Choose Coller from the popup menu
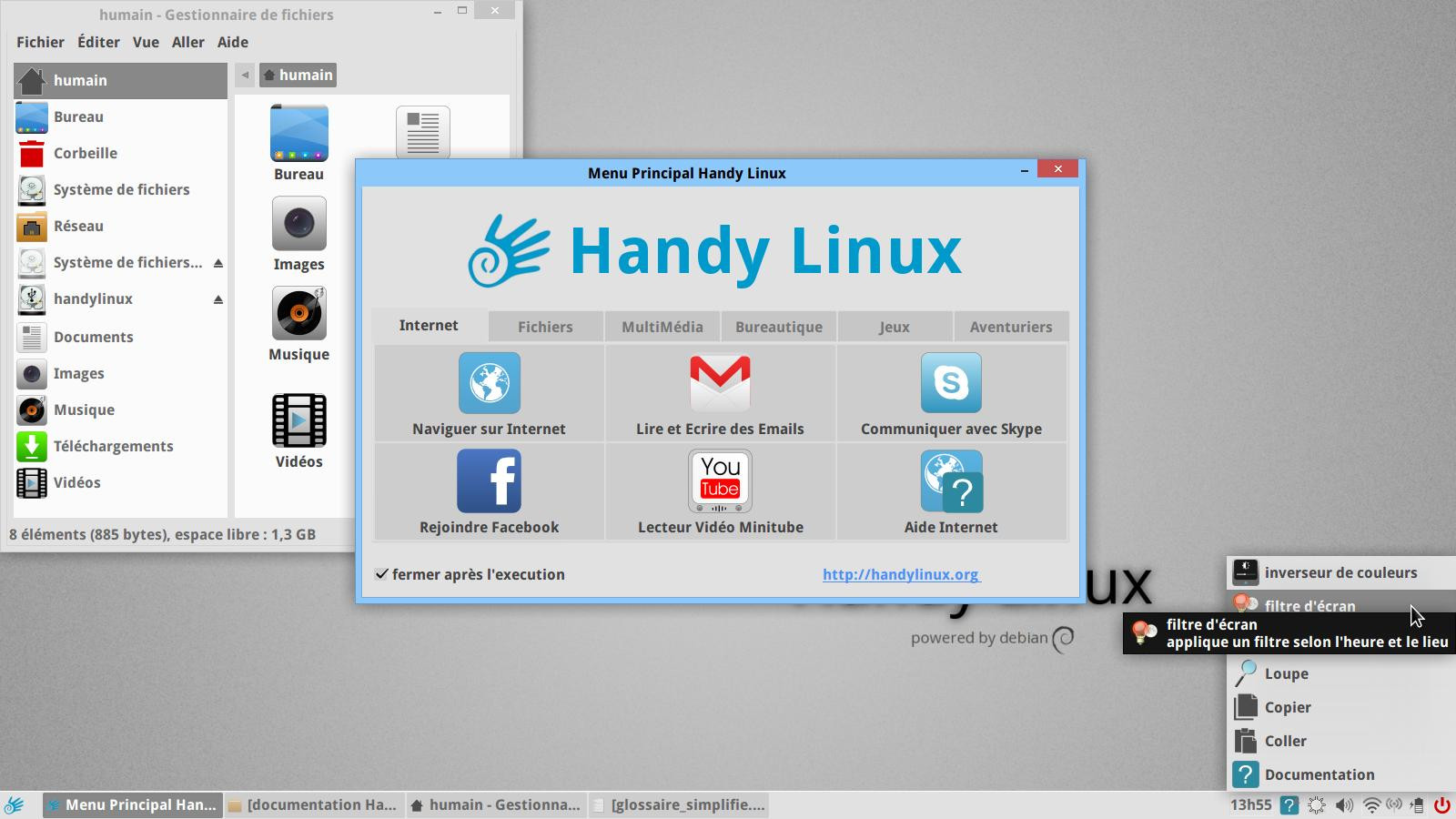The height and width of the screenshot is (819, 1456). [x=1341, y=741]
